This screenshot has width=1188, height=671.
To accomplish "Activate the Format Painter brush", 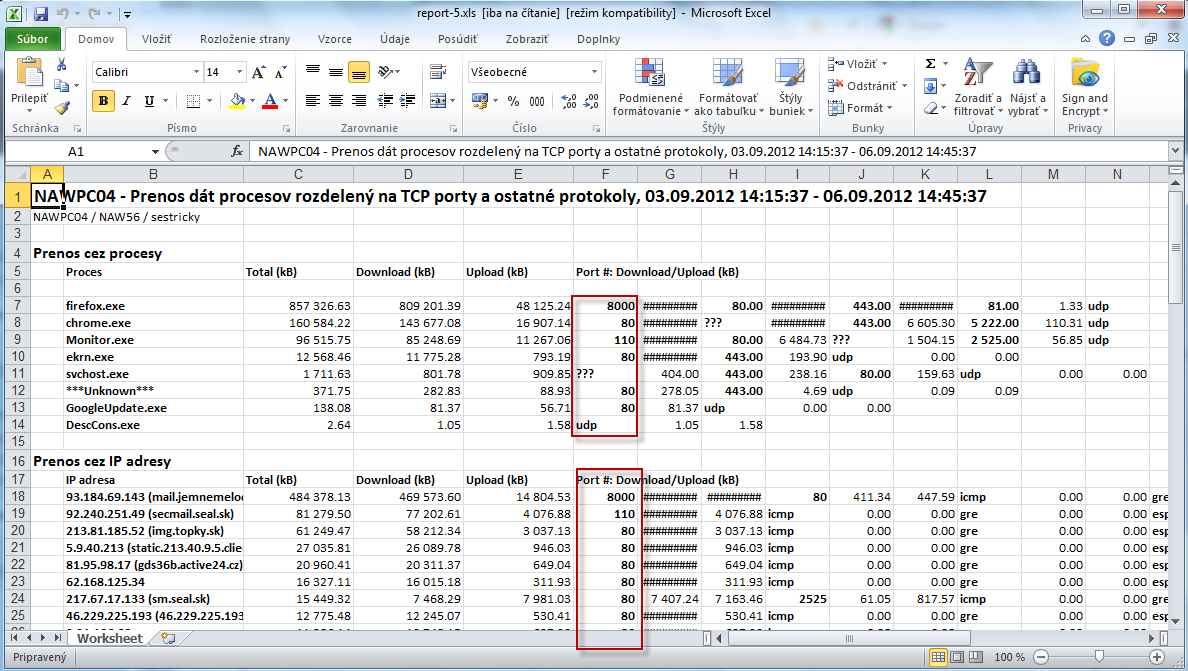I will (x=62, y=108).
